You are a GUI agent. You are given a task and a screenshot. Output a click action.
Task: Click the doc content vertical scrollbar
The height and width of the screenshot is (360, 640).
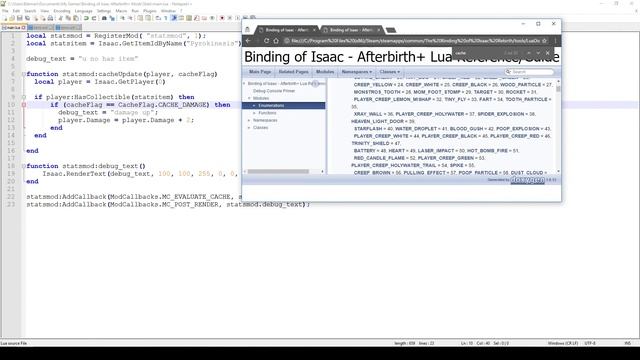click(x=558, y=88)
